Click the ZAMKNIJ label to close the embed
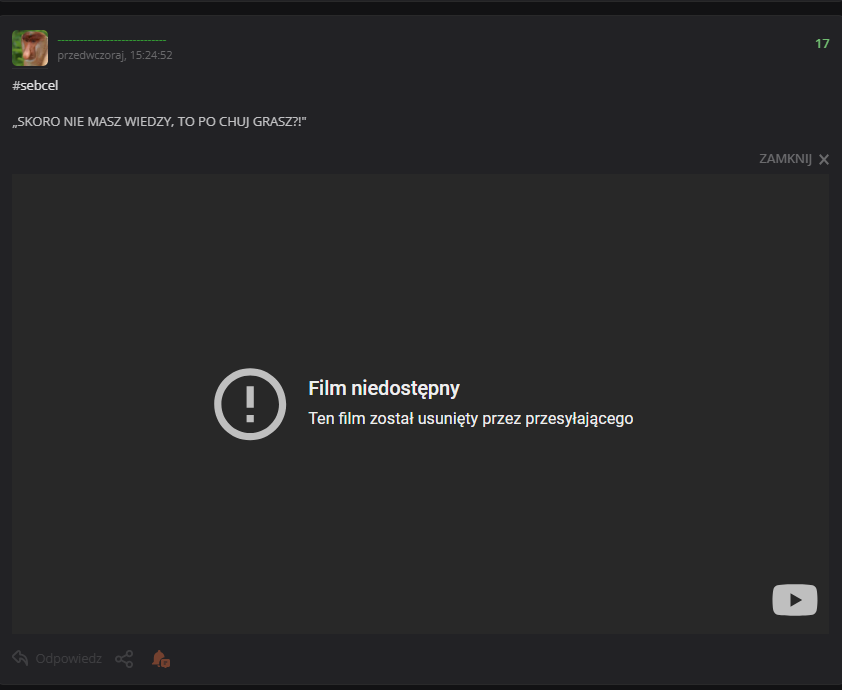842x690 pixels. click(x=785, y=159)
